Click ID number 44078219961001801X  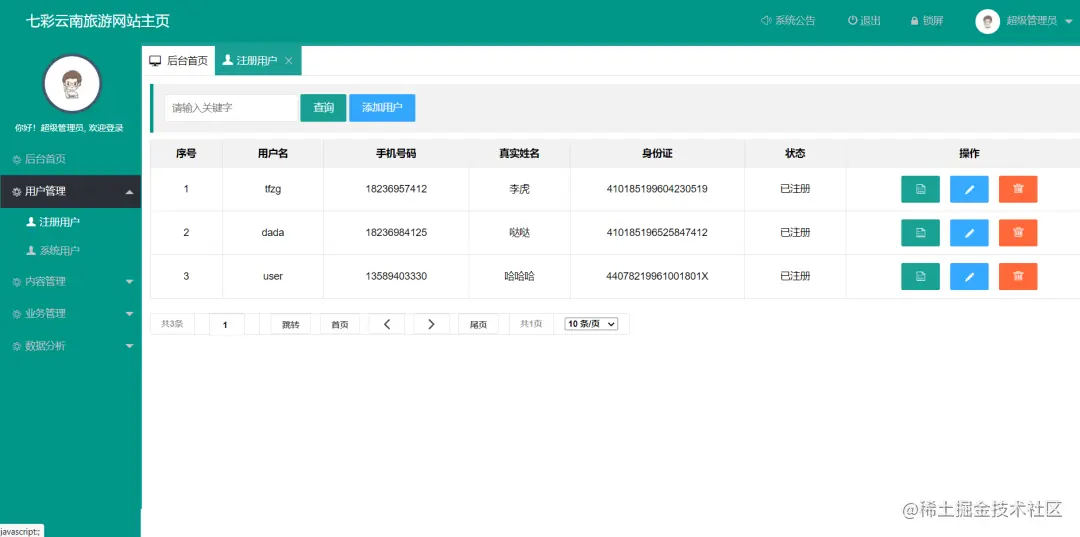click(657, 276)
